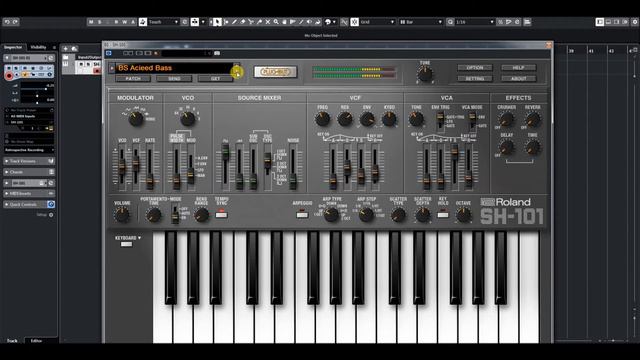The width and height of the screenshot is (640, 360).
Task: Select the Mute X tool
Action: coord(268,22)
